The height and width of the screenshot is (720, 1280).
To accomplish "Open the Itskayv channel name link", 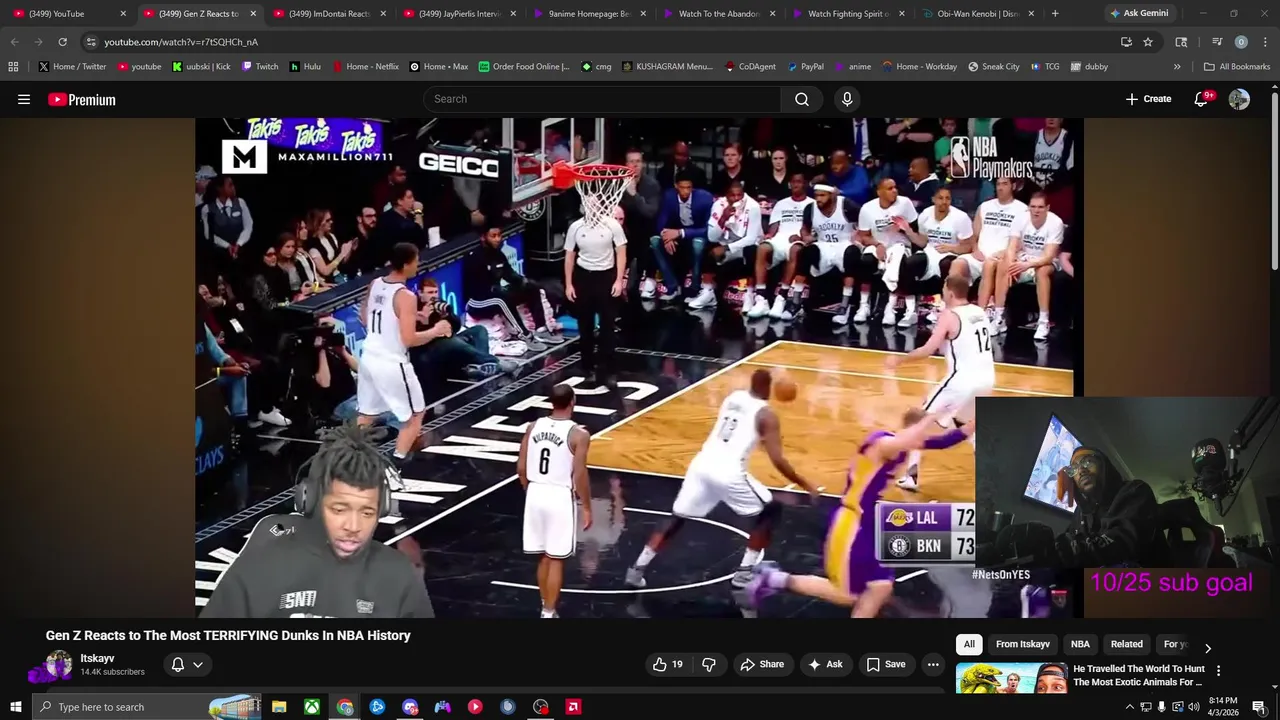I will click(x=97, y=658).
